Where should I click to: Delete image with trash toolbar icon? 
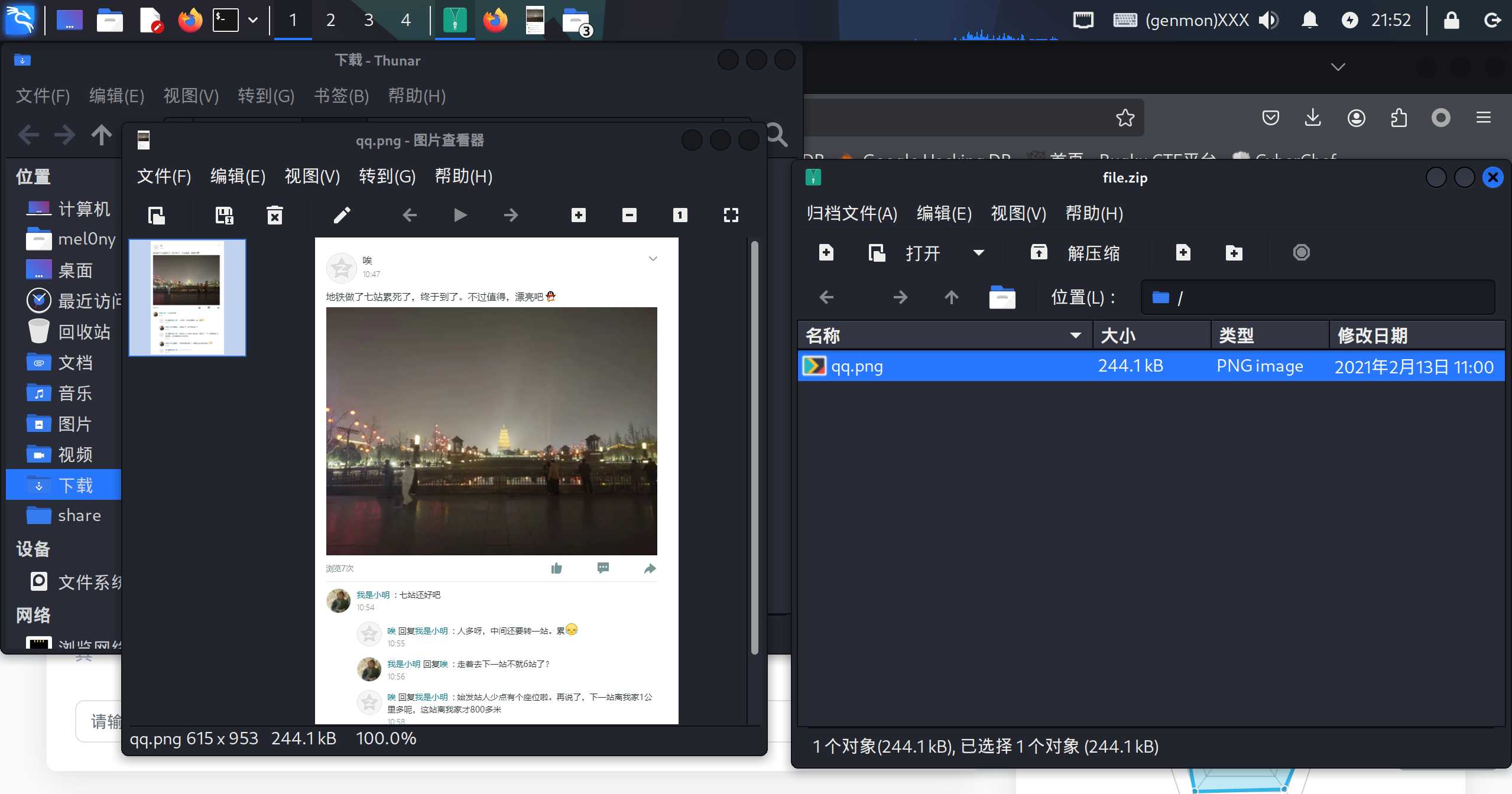274,215
